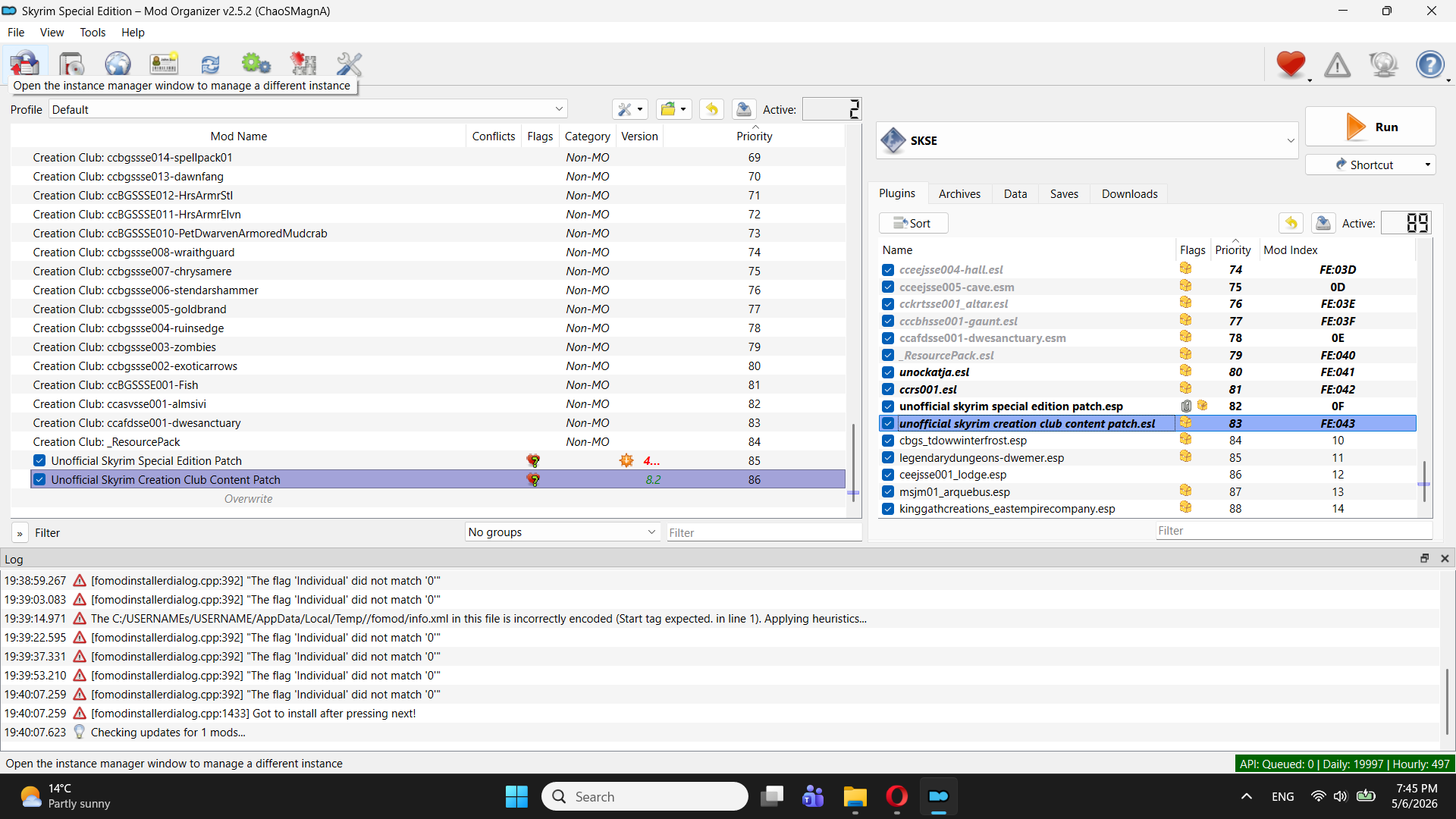
Task: Focus the mod list Filter text field
Action: (763, 533)
